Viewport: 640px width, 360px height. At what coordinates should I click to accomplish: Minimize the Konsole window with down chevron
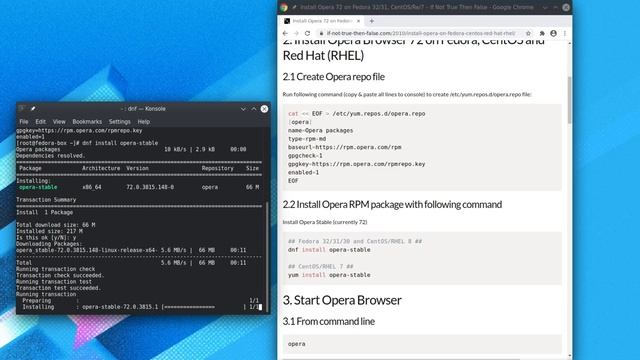243,109
